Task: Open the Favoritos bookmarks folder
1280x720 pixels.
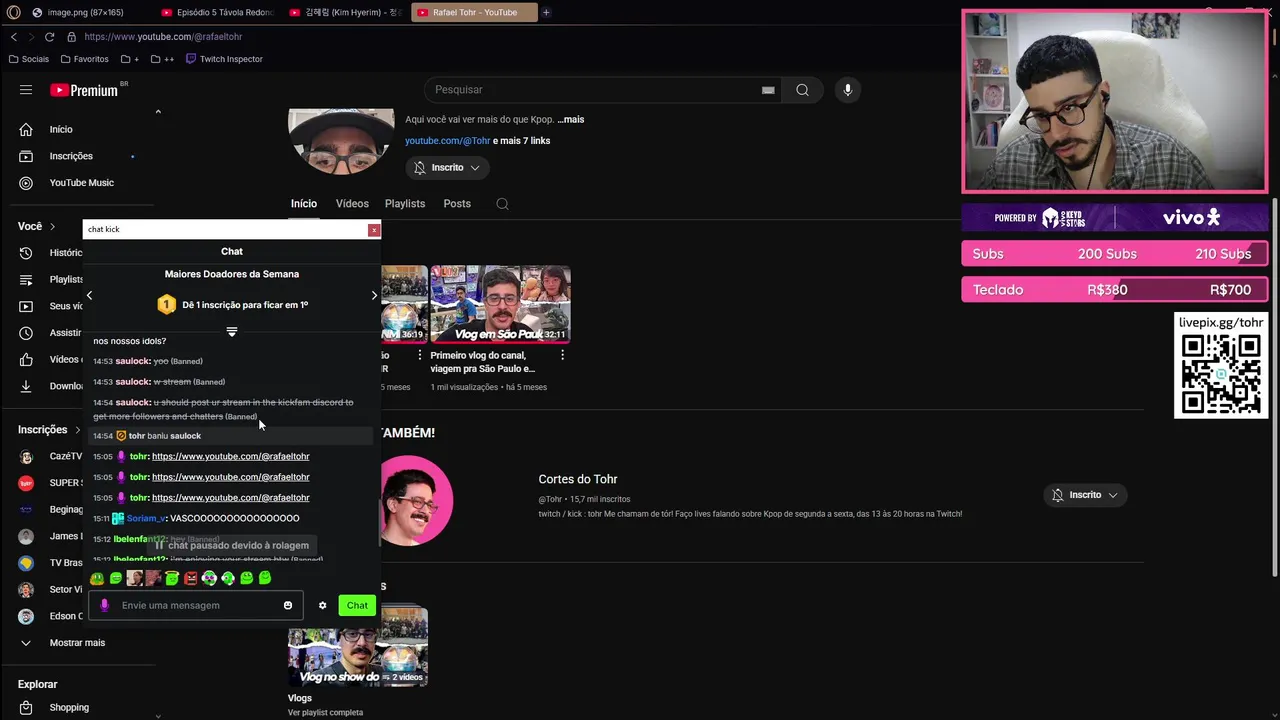Action: click(x=84, y=59)
